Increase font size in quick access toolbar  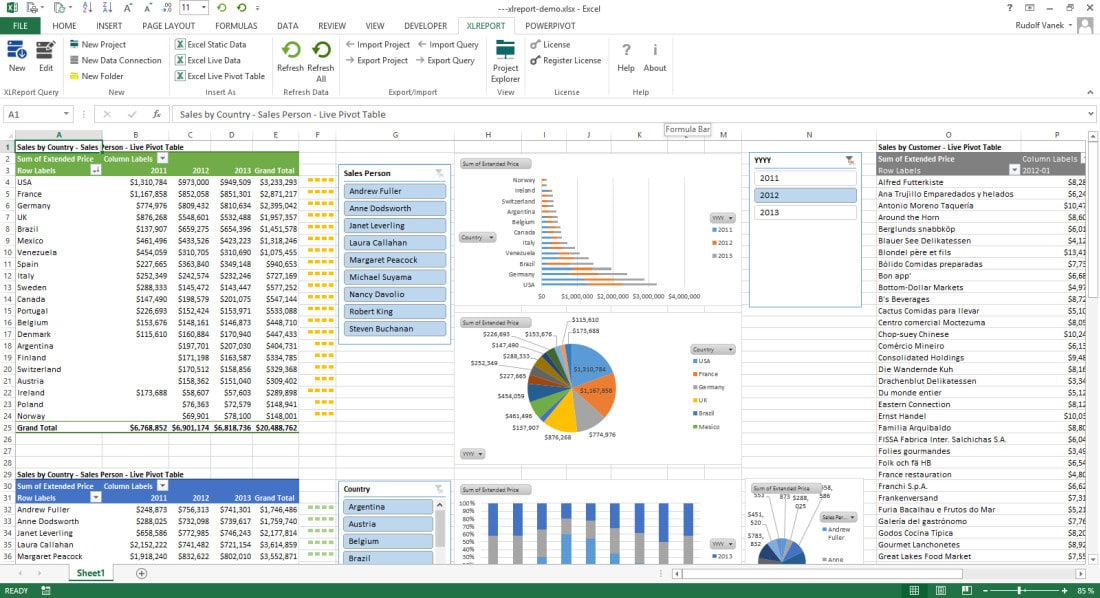127,8
